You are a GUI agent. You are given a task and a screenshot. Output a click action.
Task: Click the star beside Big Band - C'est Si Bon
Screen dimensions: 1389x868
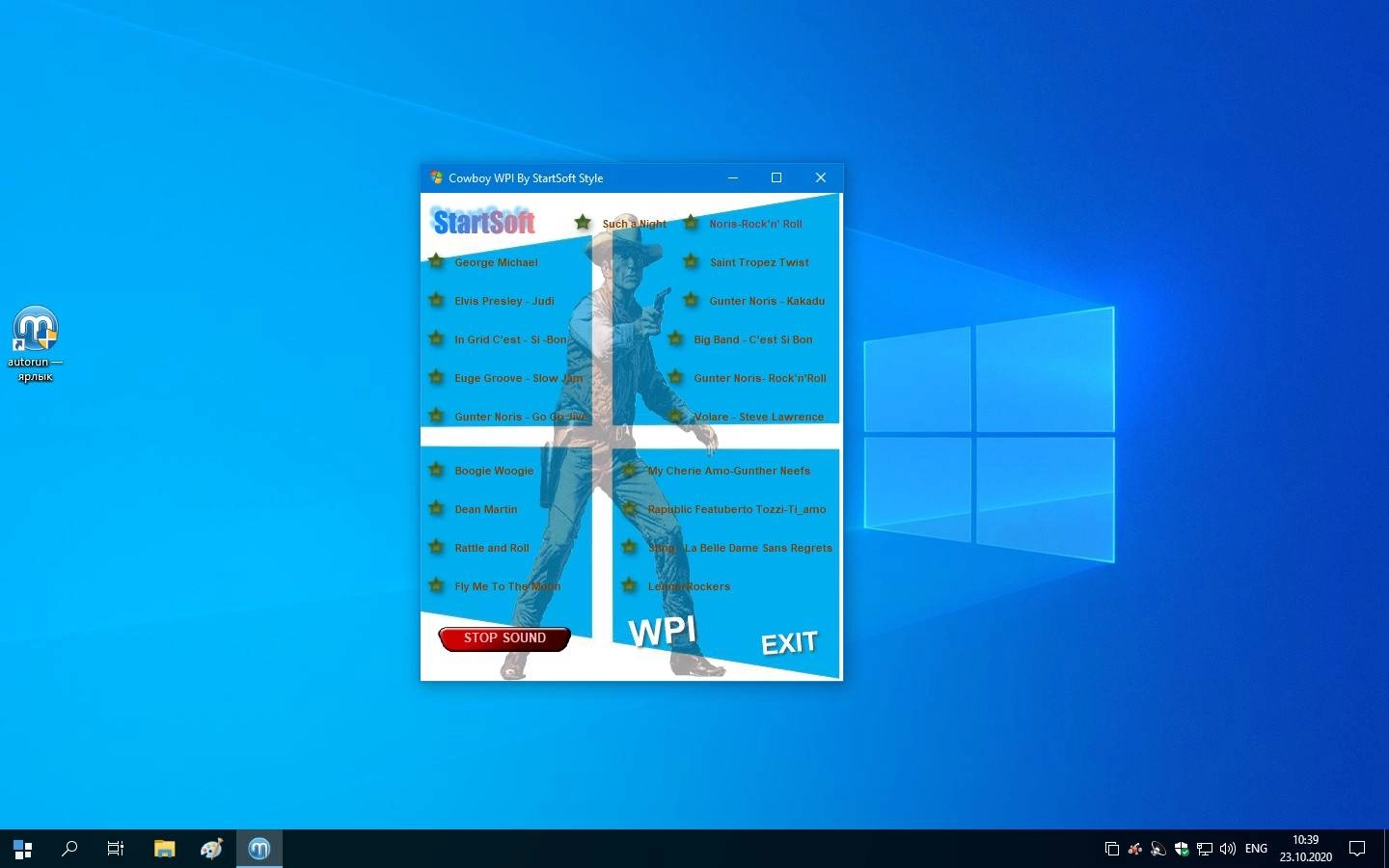click(x=675, y=339)
